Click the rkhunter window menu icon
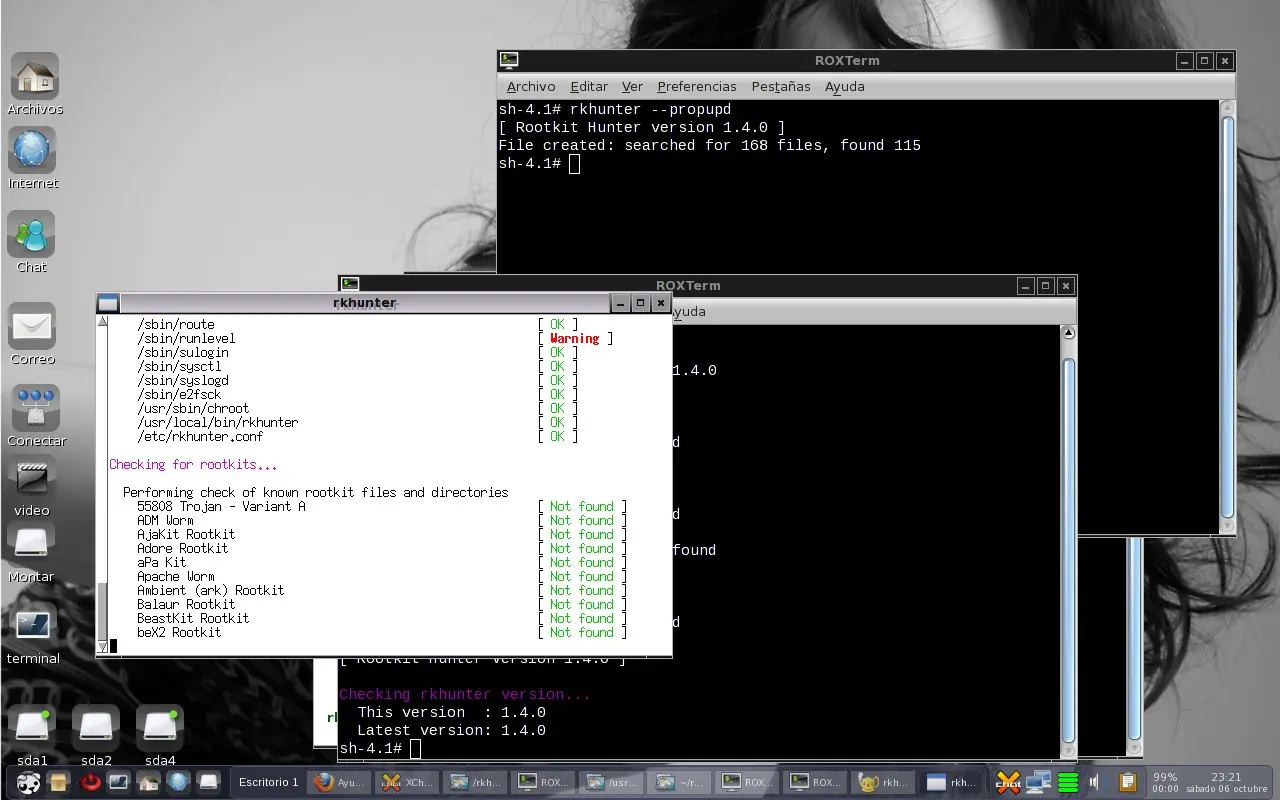 [x=108, y=303]
